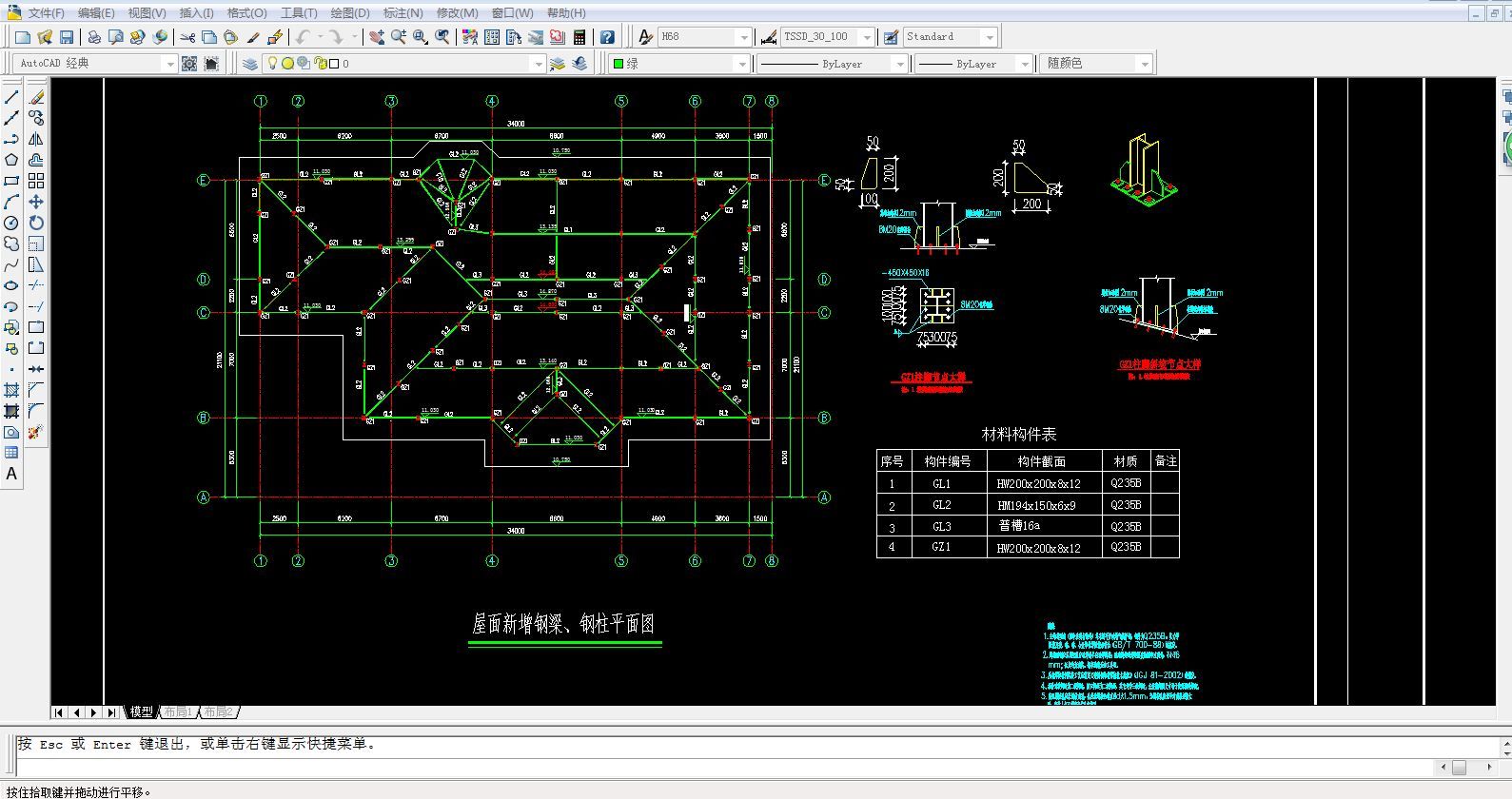The height and width of the screenshot is (799, 1512).
Task: Select the Ellipse tool
Action: (x=11, y=285)
